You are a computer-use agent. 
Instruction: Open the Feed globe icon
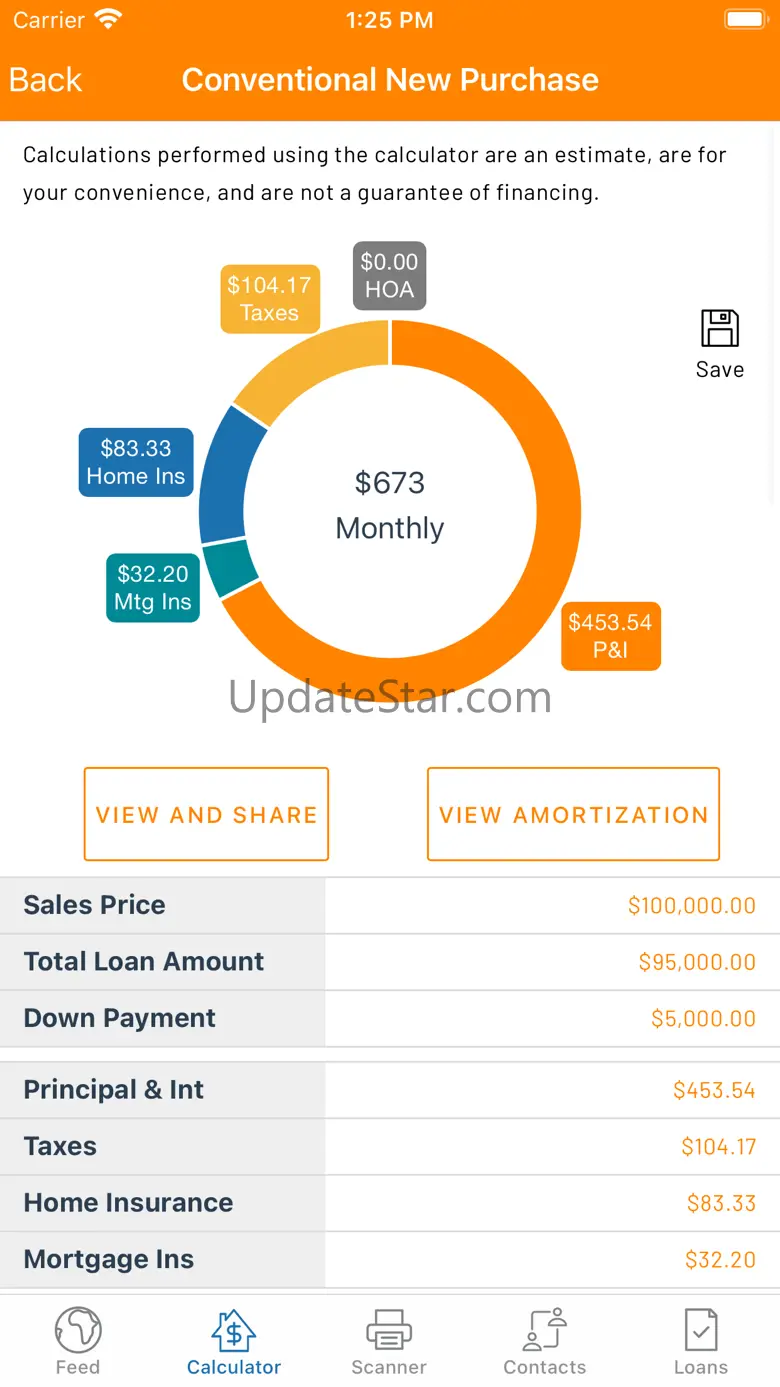(x=78, y=1331)
